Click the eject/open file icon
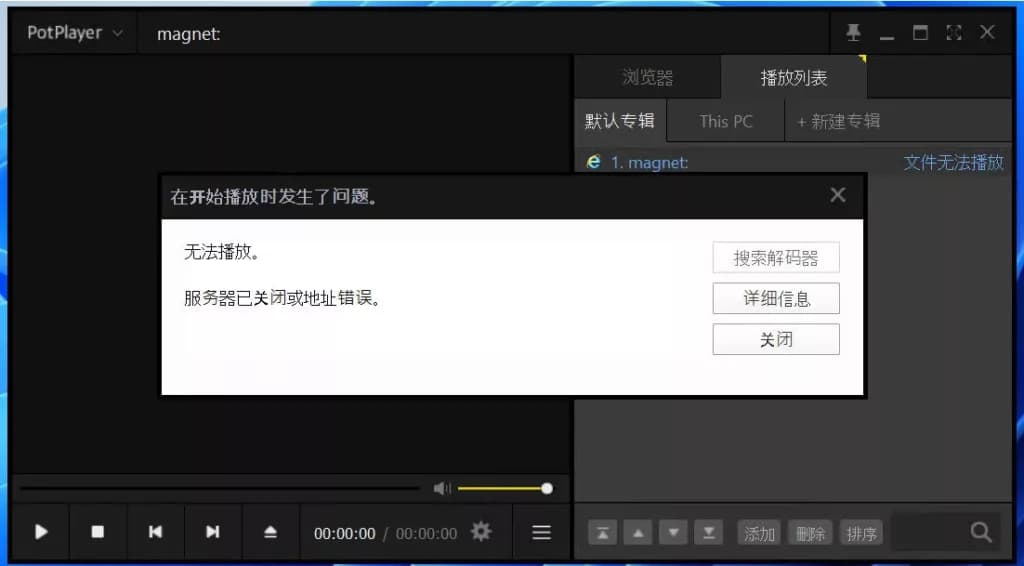Image resolution: width=1024 pixels, height=566 pixels. coord(270,532)
